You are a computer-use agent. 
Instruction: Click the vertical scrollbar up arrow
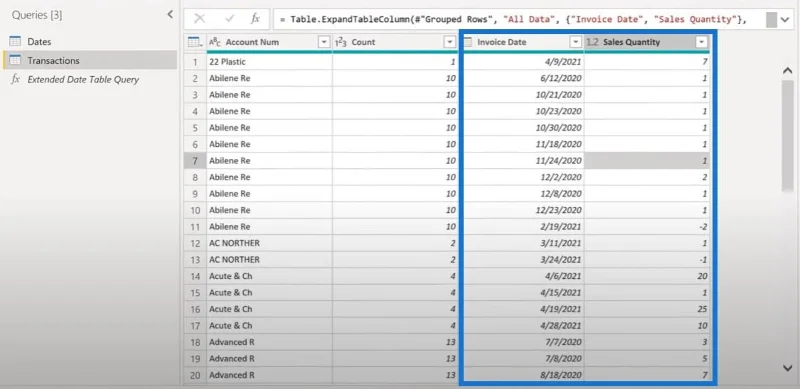pos(787,71)
